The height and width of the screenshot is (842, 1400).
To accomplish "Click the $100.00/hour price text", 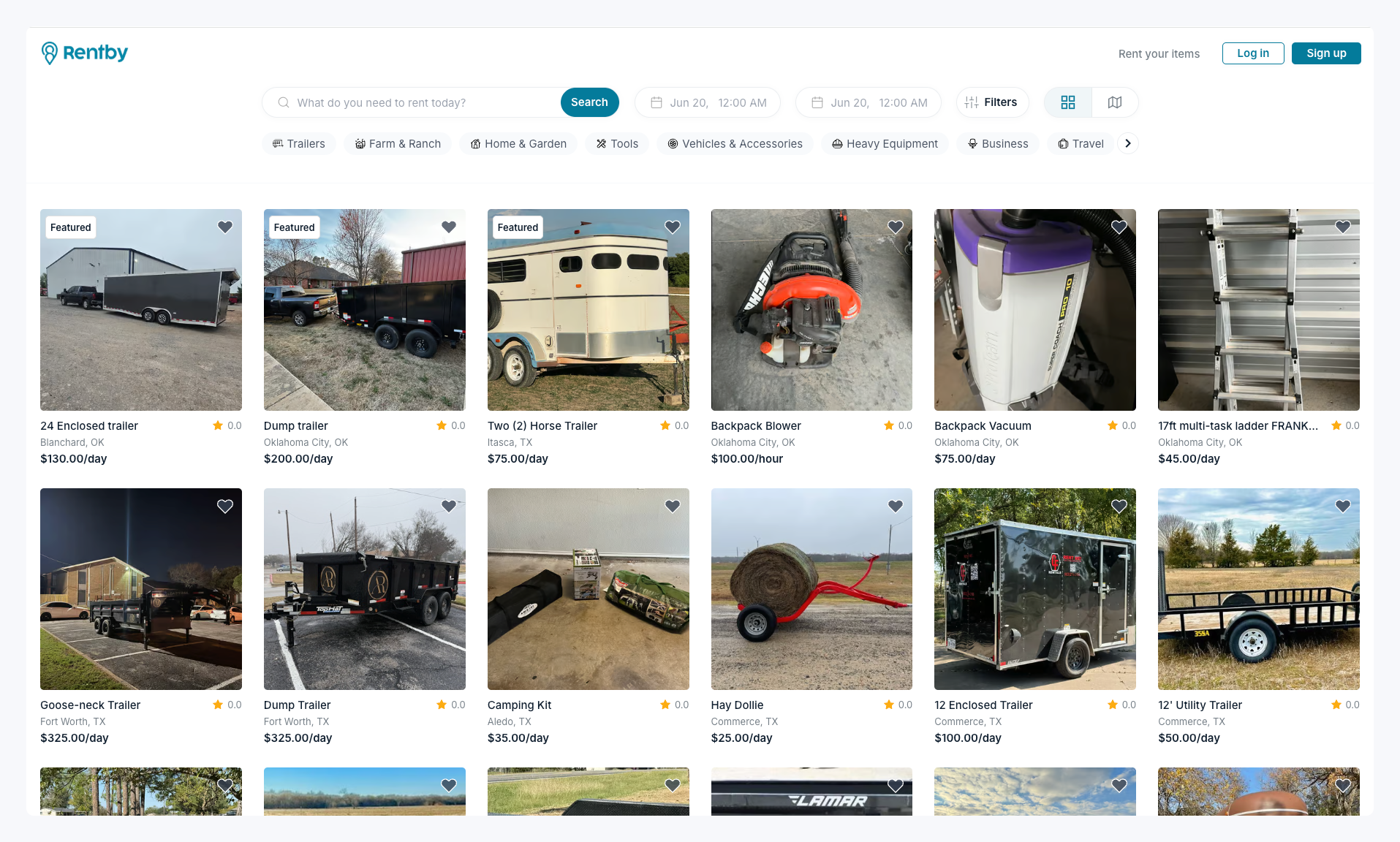I will point(747,459).
